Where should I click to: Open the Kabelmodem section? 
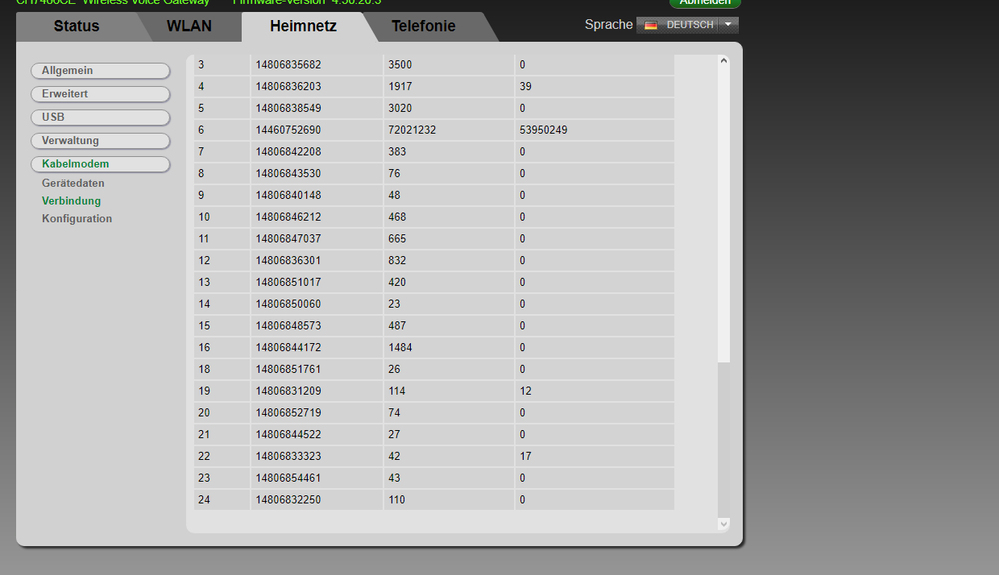coord(101,164)
